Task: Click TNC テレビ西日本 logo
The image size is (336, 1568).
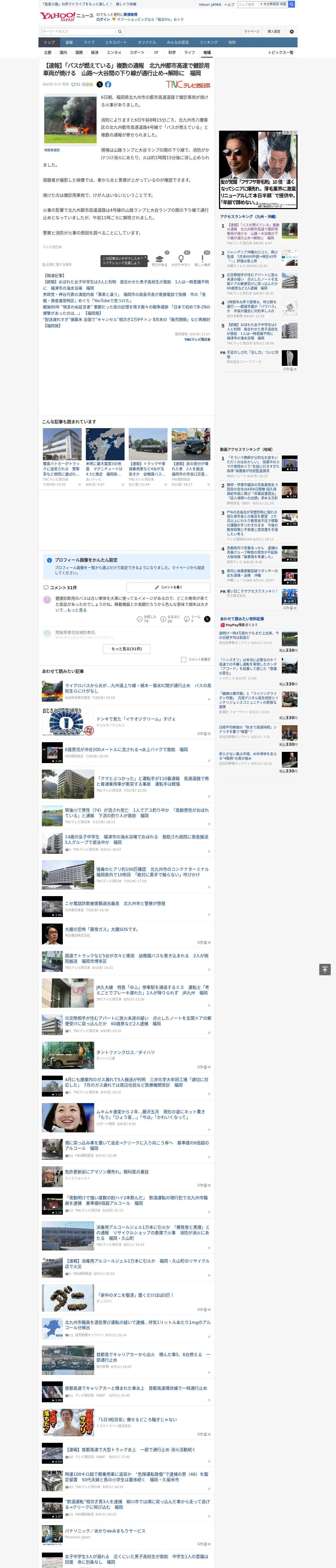Action: (188, 85)
